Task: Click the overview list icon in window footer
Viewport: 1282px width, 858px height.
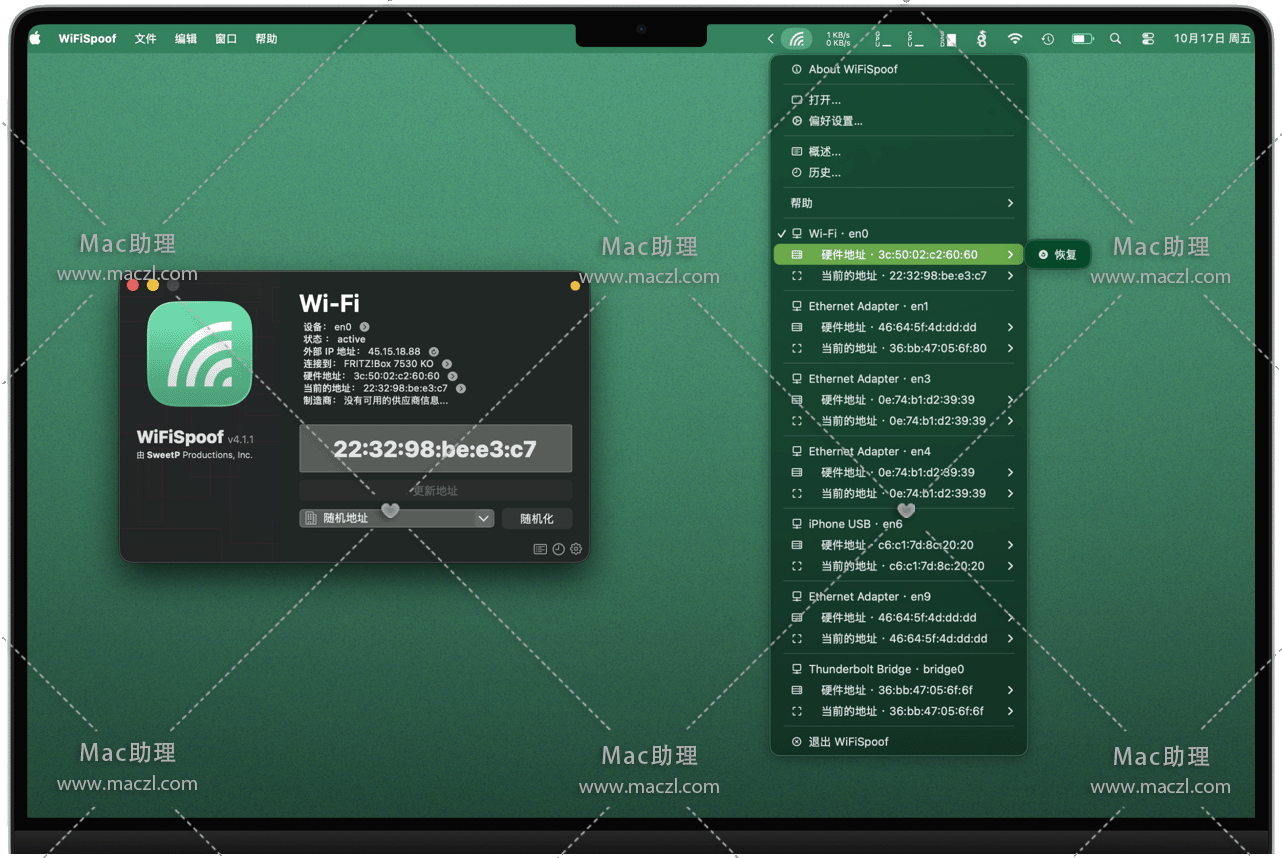Action: pyautogui.click(x=540, y=549)
